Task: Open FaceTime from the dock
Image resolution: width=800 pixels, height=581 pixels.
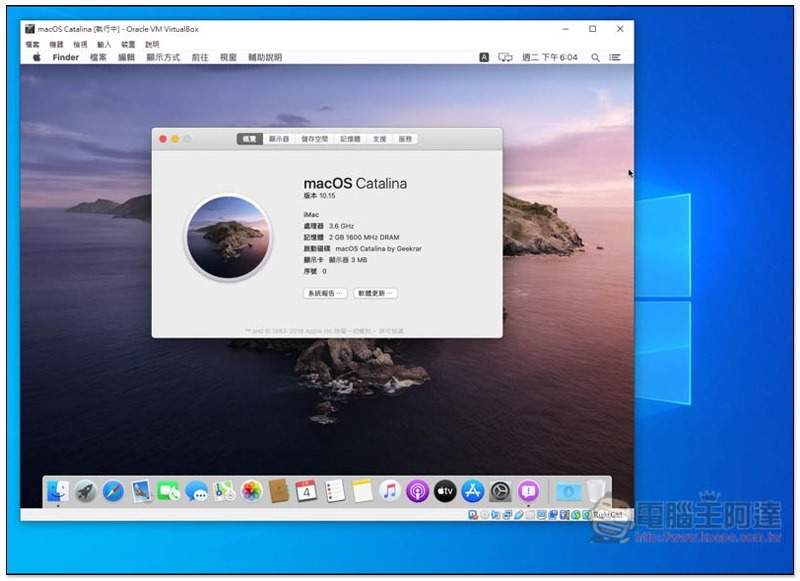Action: coord(168,491)
